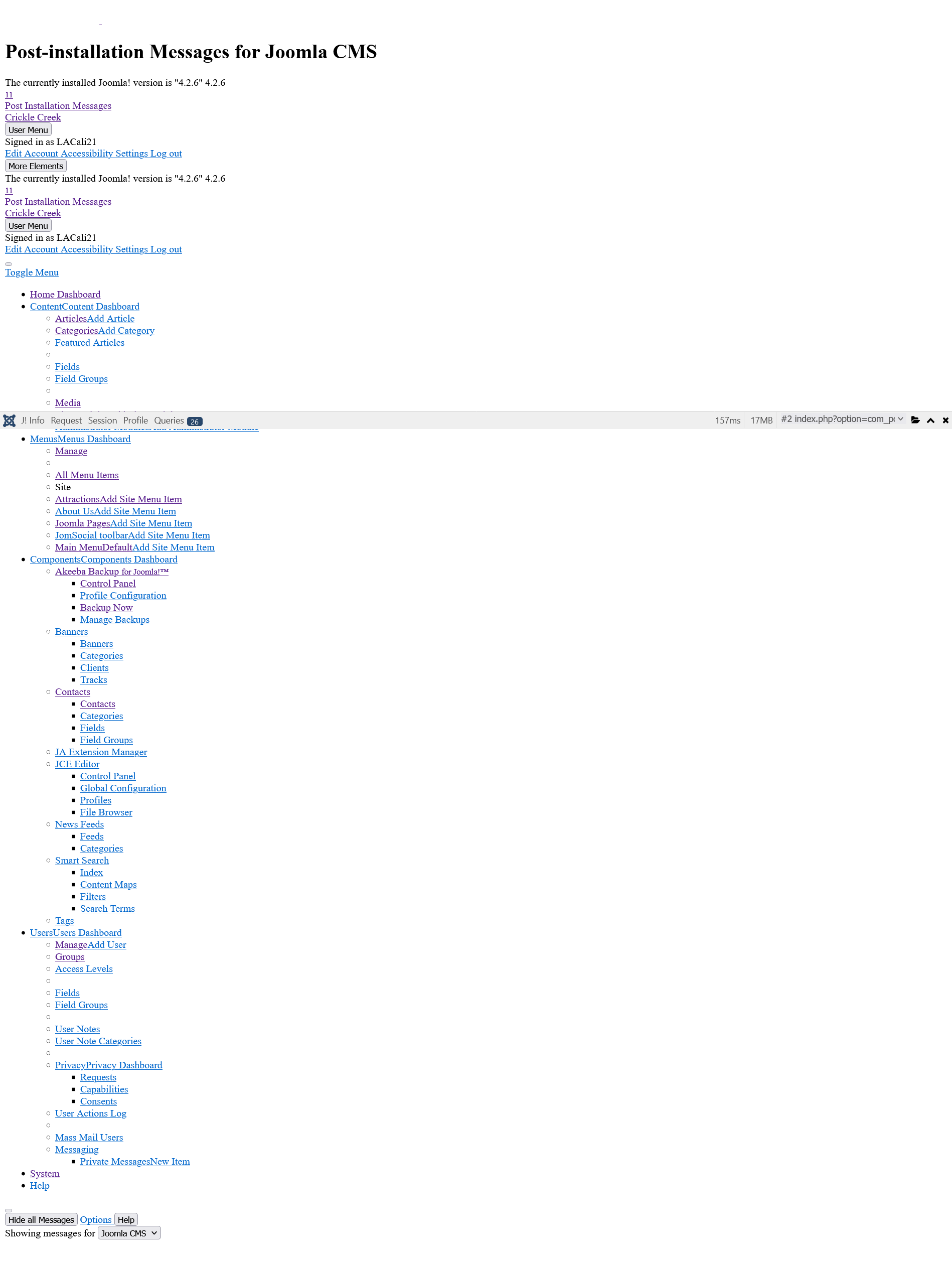The height and width of the screenshot is (1261, 952).
Task: Open the JCE File Browser
Action: (x=106, y=812)
